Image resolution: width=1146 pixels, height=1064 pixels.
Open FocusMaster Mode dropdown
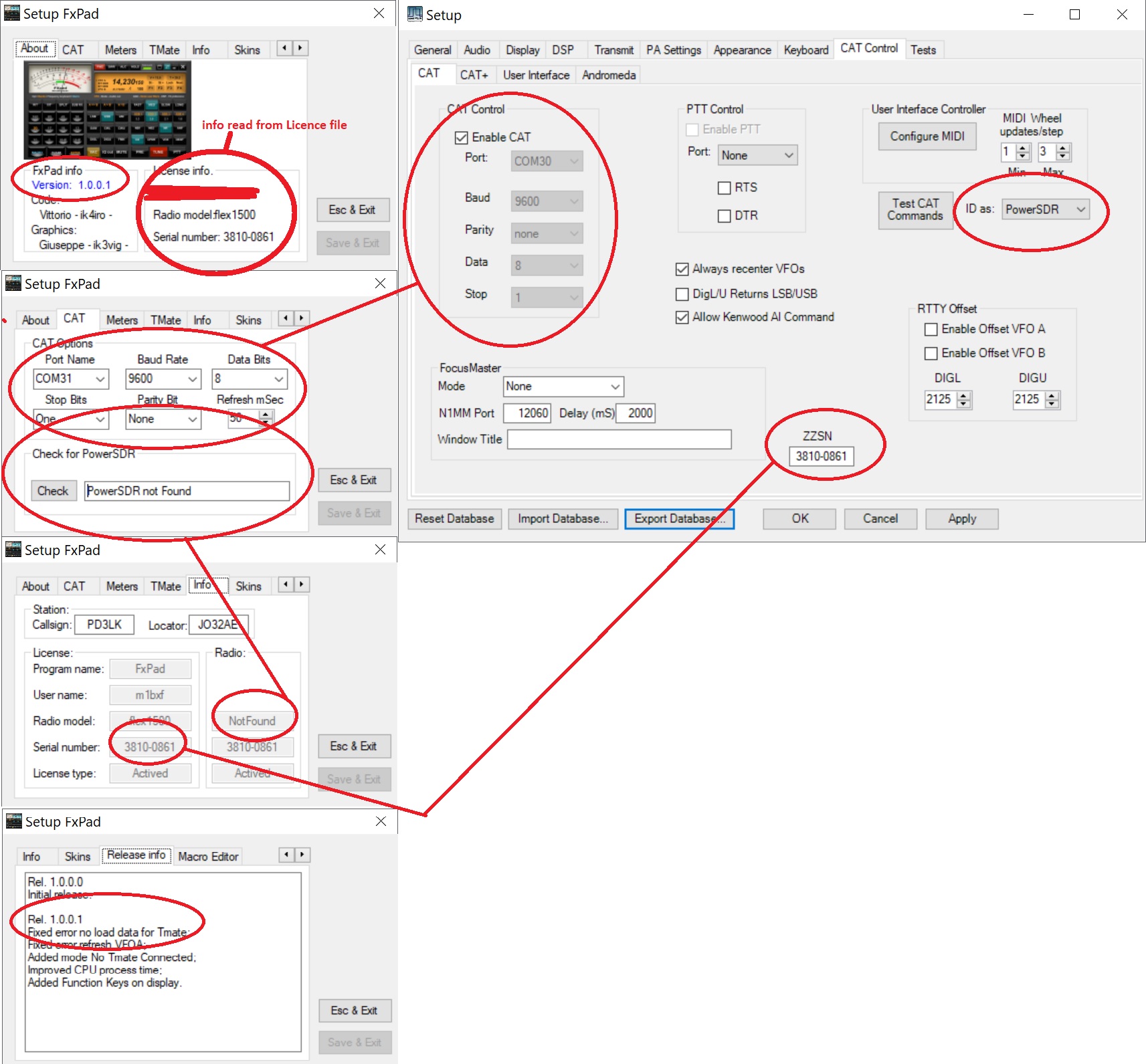[563, 387]
